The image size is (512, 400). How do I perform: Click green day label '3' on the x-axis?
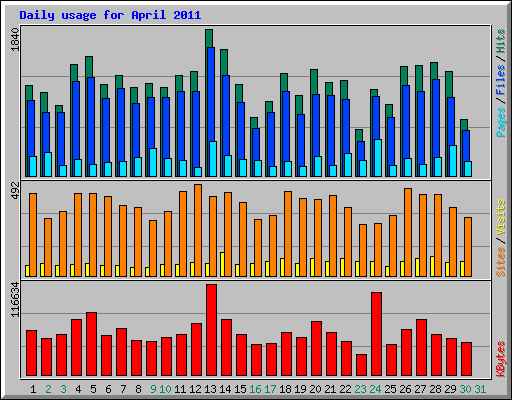click(63, 389)
